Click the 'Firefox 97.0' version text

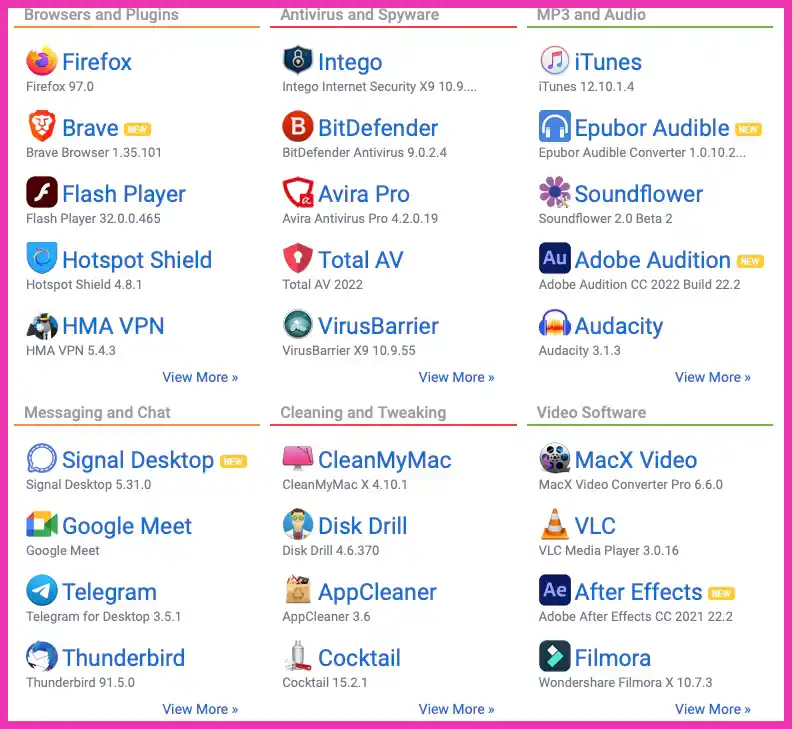click(x=60, y=86)
